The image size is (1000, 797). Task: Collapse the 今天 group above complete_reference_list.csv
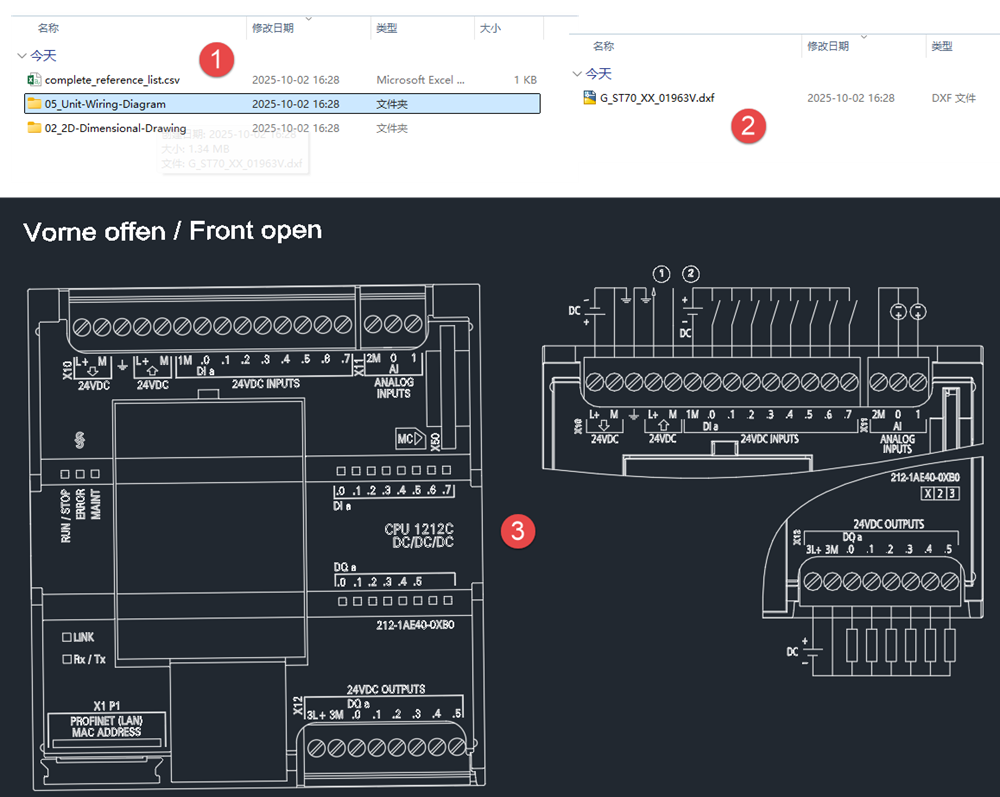[x=22, y=56]
